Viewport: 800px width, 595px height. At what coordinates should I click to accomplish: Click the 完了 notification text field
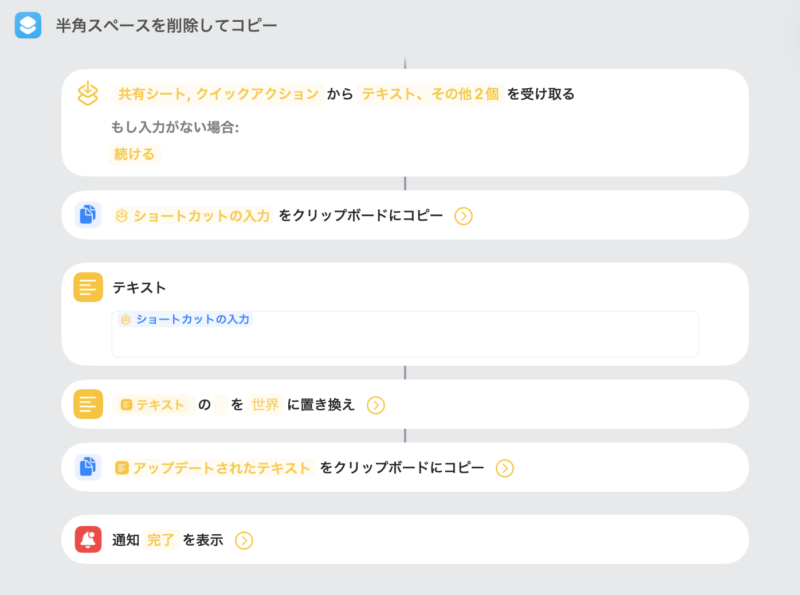(160, 540)
